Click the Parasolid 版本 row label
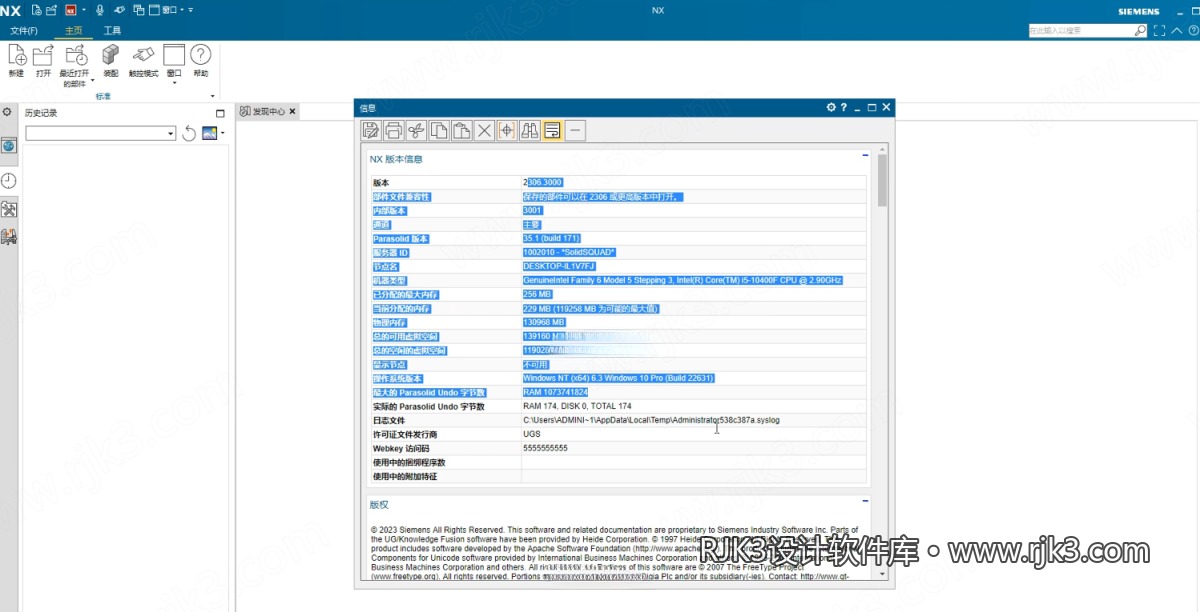Viewport: 1200px width, 612px height. (x=400, y=239)
